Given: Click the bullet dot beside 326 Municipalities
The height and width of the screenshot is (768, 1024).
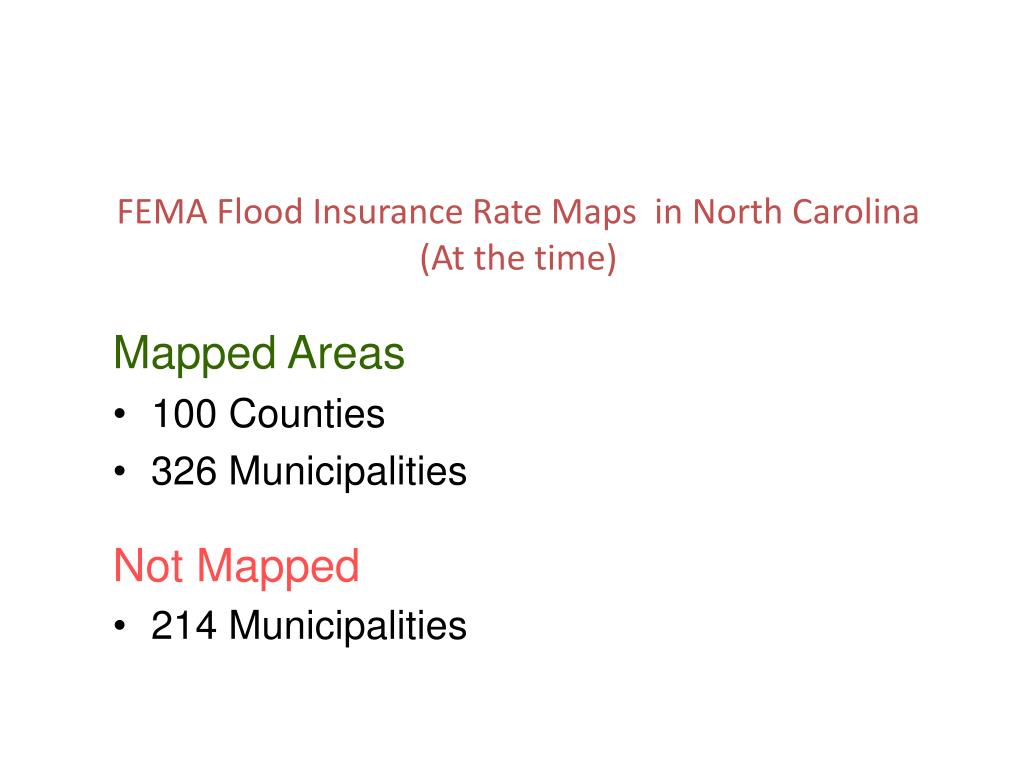Looking at the screenshot, I should point(120,471).
